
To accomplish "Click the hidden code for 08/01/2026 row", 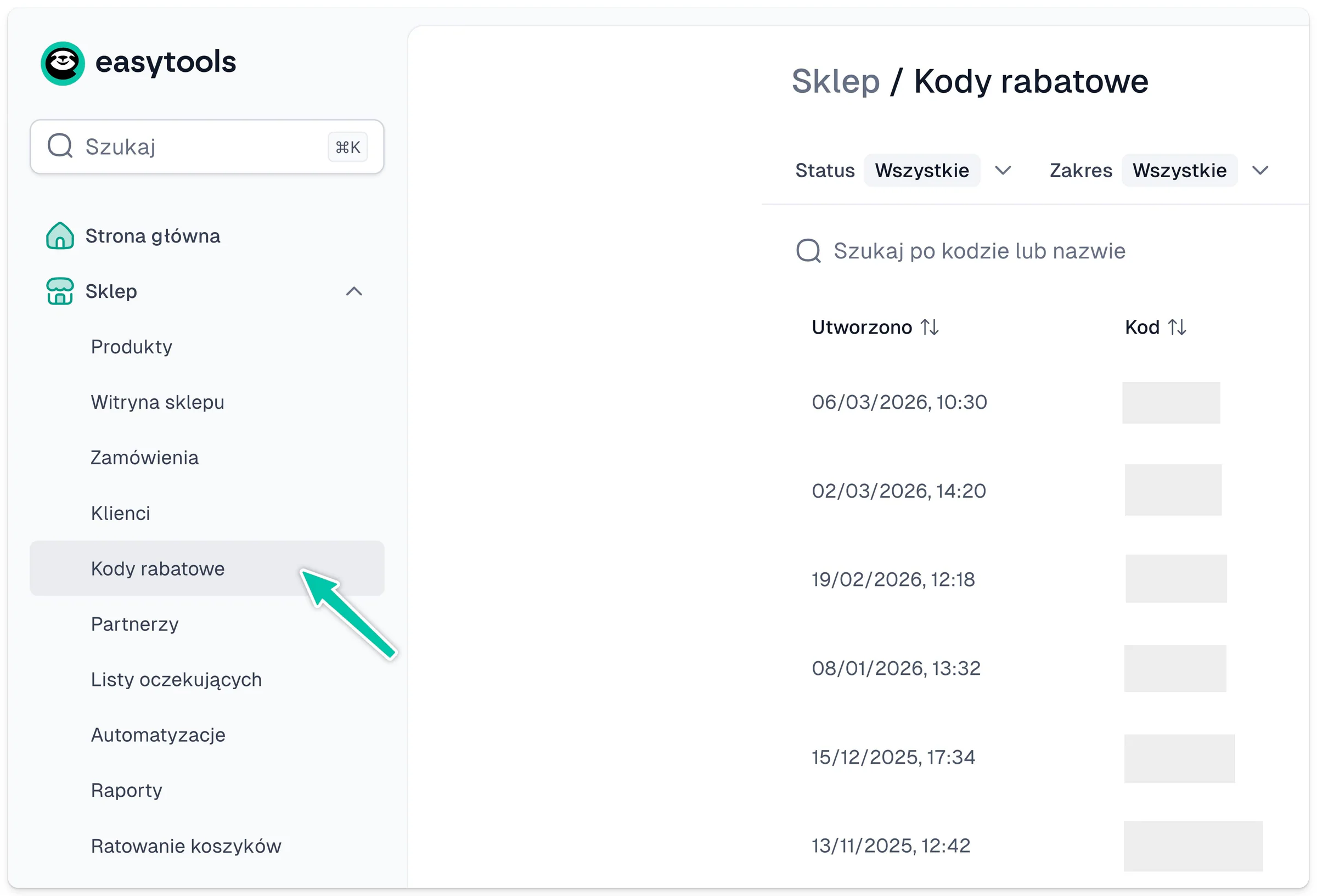I will 1175,668.
